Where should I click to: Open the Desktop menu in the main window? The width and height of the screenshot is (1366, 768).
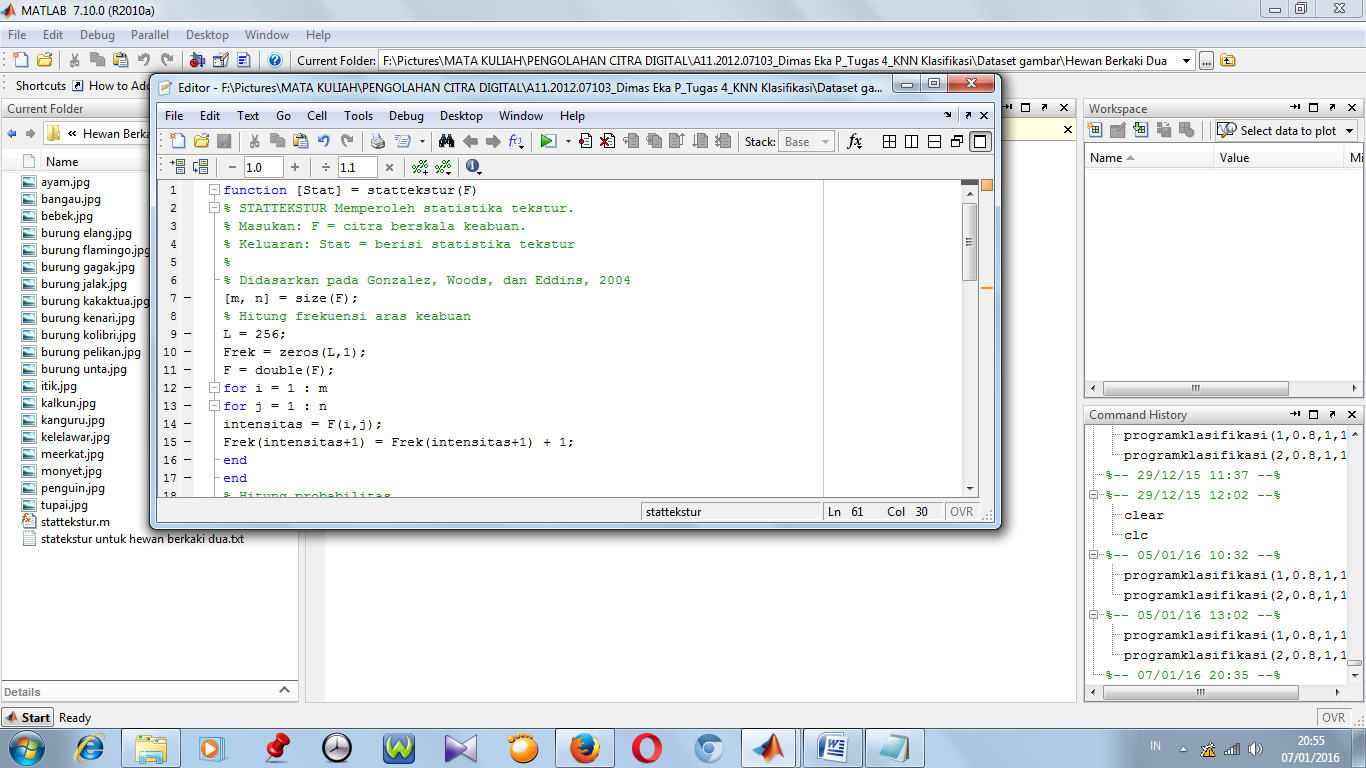click(x=206, y=34)
